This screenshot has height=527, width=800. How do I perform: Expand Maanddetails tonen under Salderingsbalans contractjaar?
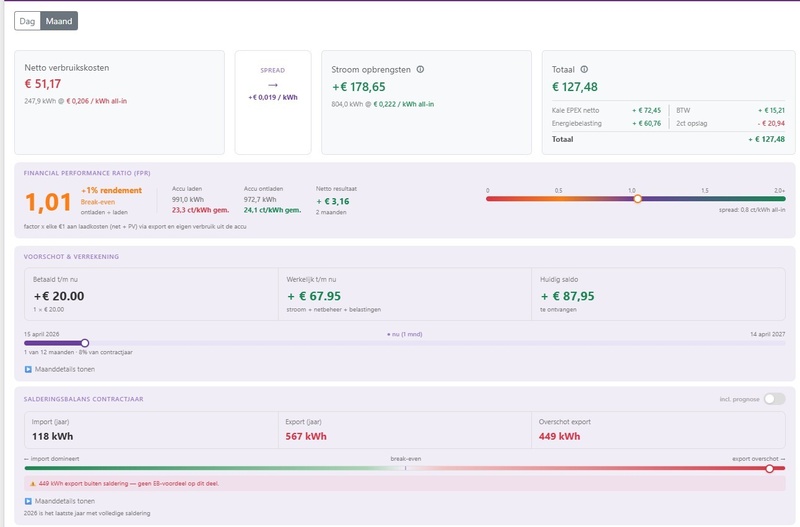tap(60, 501)
